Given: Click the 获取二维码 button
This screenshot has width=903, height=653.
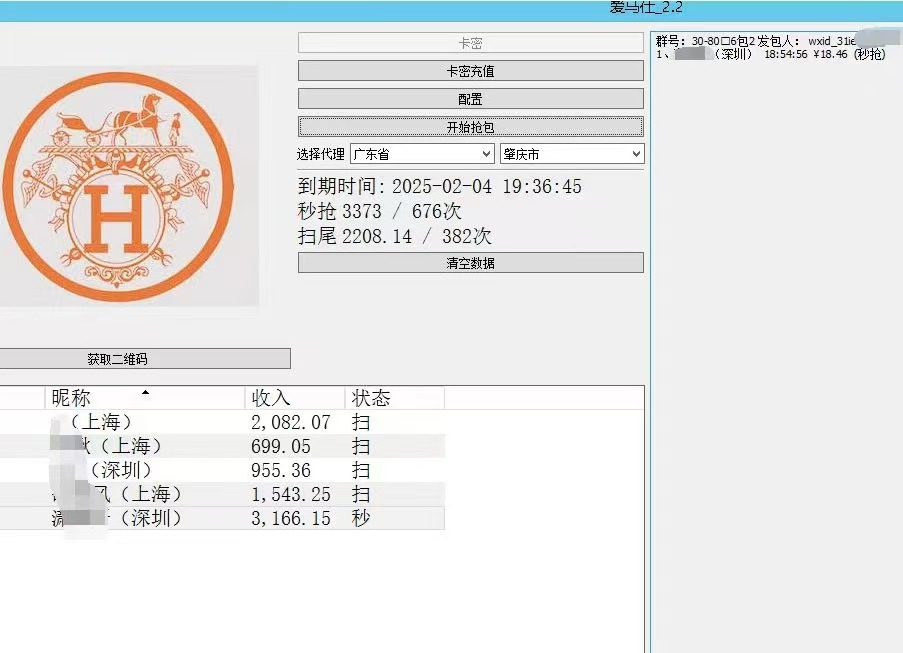Looking at the screenshot, I should 117,359.
